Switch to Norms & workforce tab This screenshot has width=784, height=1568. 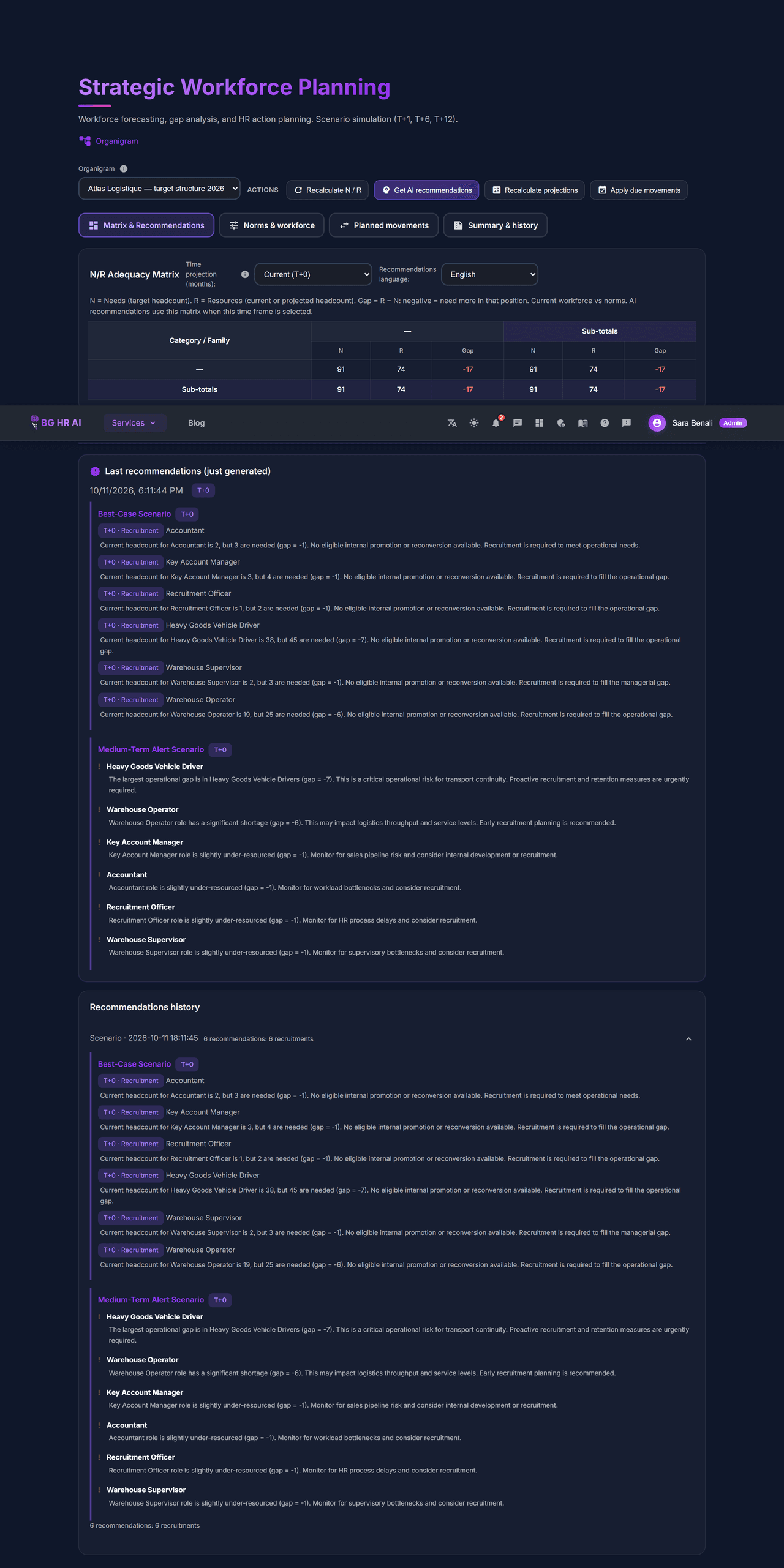click(x=271, y=225)
